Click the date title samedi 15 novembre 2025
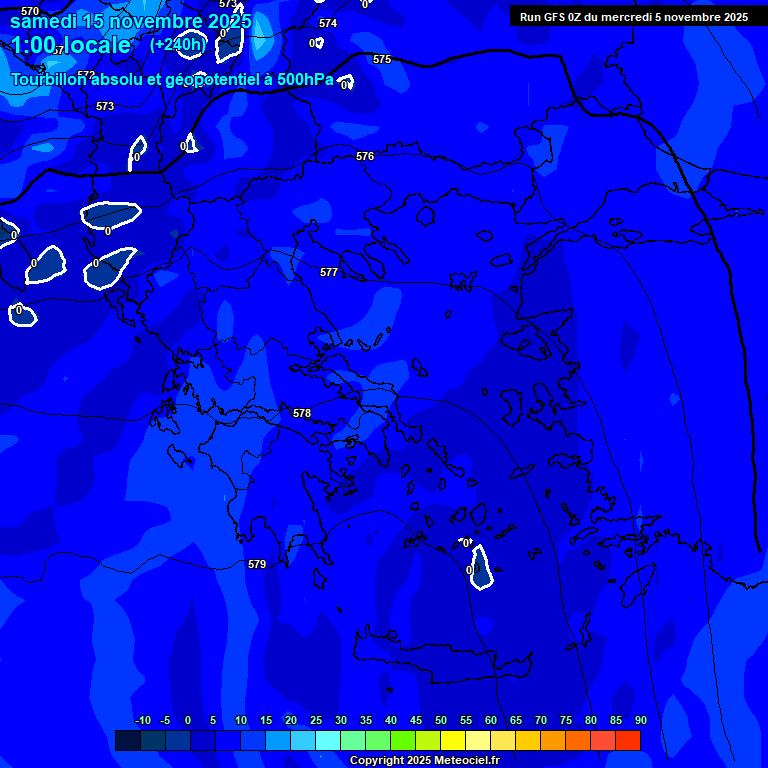 point(131,21)
